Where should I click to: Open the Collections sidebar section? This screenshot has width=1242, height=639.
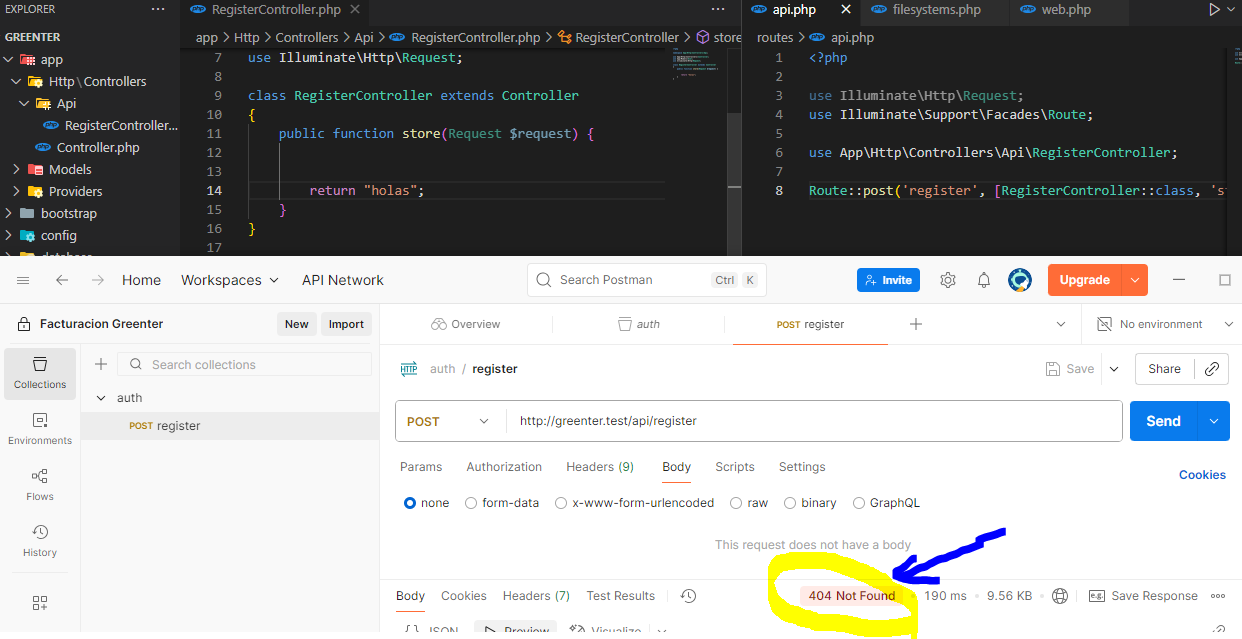(40, 373)
